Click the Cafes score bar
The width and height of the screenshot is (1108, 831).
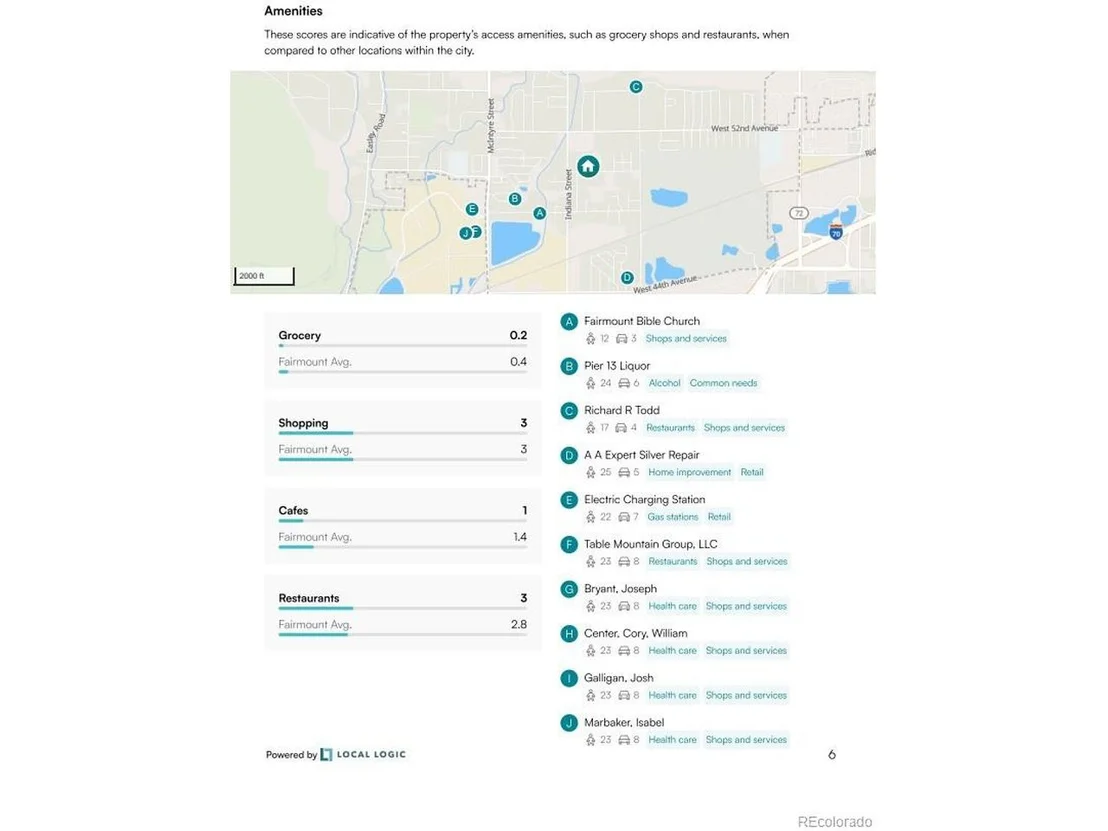(x=403, y=521)
